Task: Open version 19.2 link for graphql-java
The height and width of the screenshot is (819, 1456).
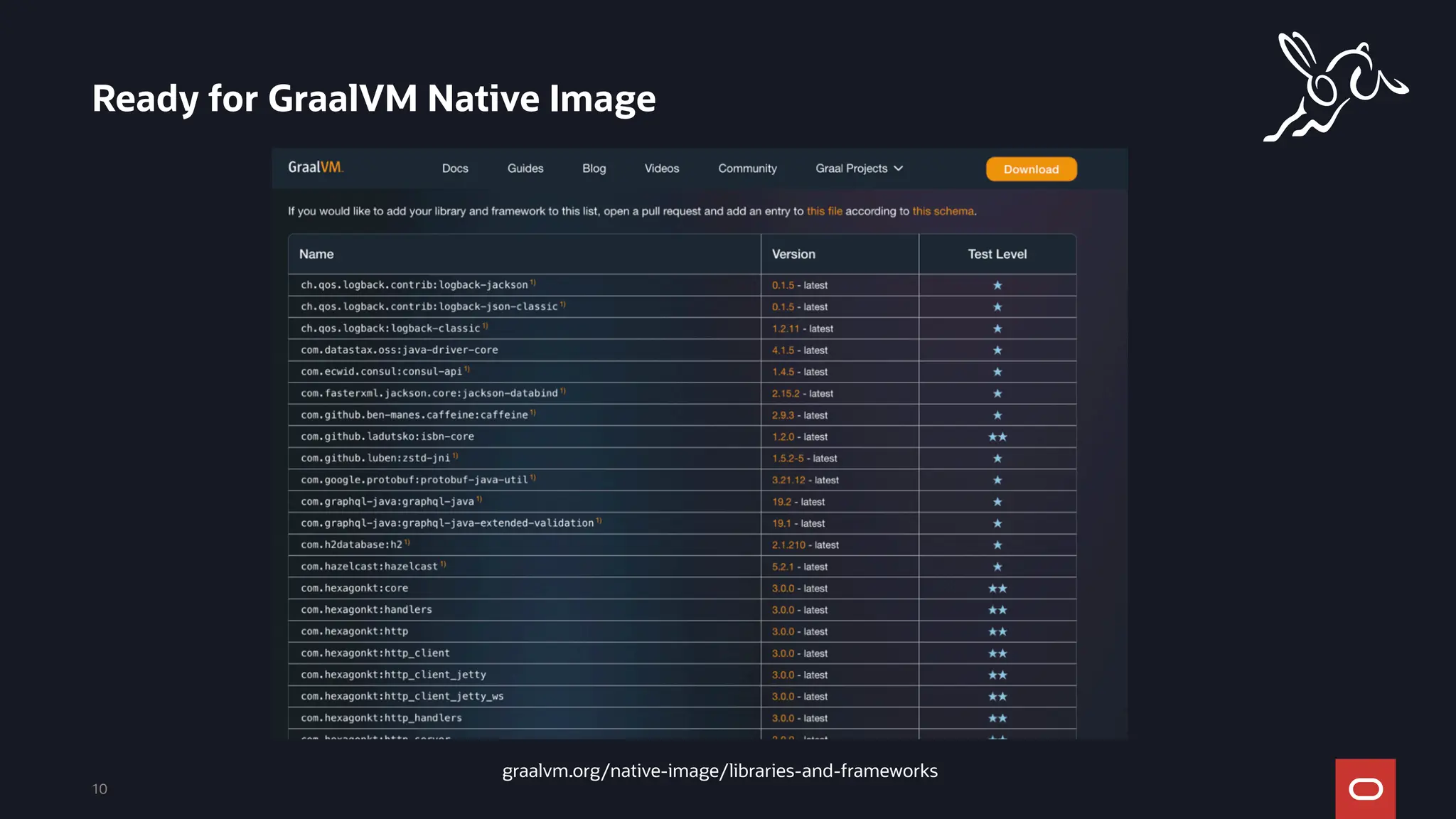Action: [781, 502]
